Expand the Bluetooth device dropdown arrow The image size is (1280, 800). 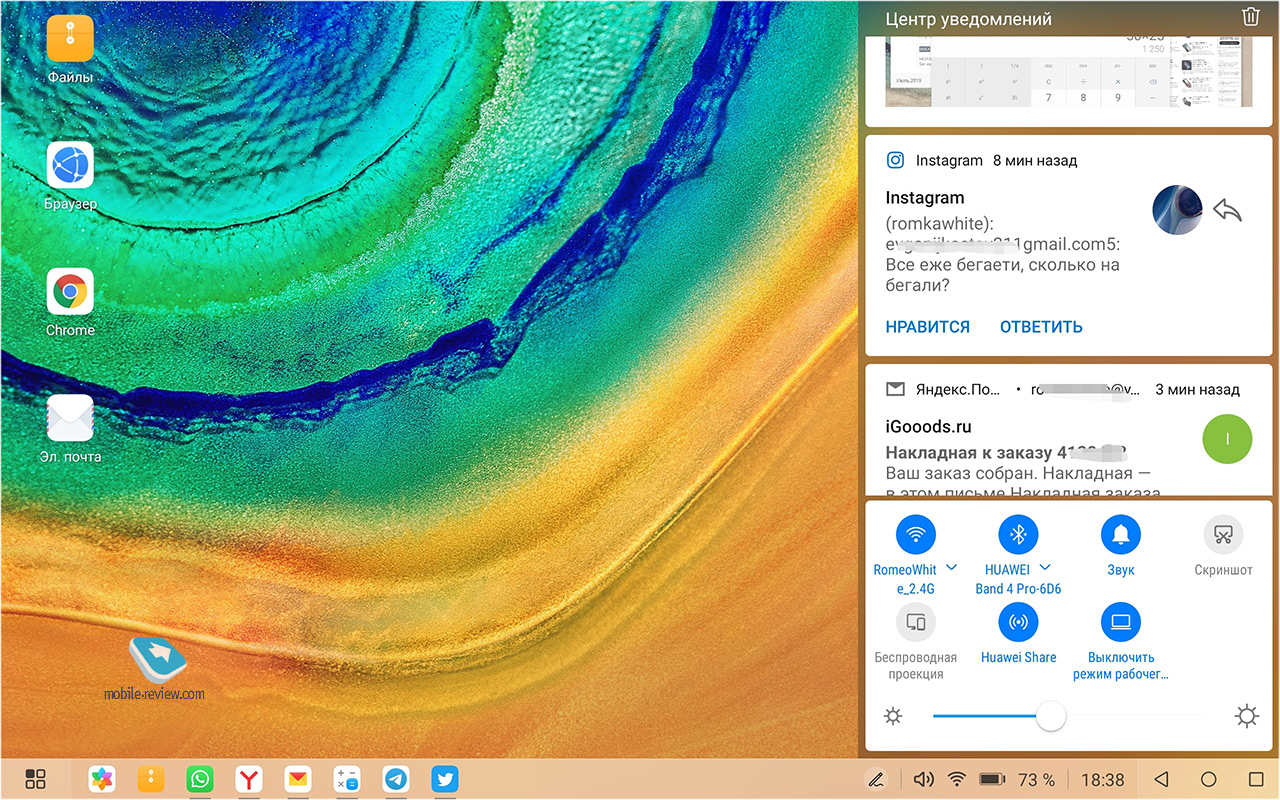pyautogui.click(x=1045, y=567)
